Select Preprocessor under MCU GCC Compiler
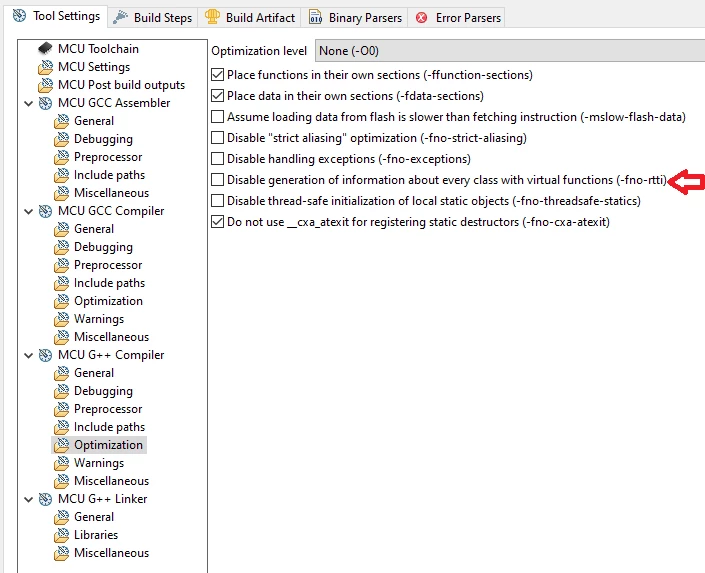705x573 pixels. (108, 265)
